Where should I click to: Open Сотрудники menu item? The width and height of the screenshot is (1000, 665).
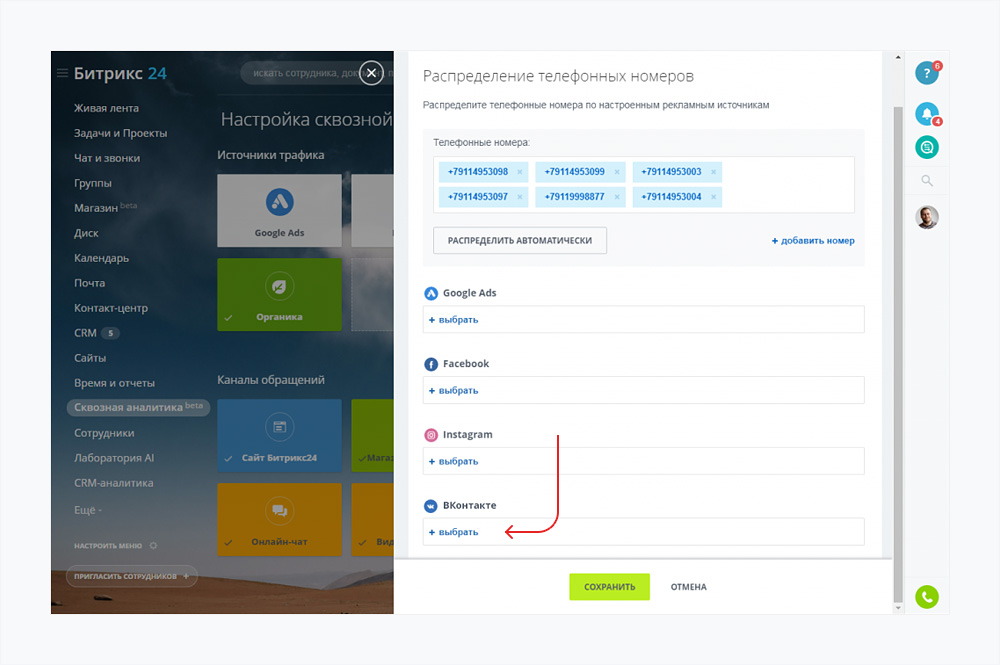coord(104,433)
